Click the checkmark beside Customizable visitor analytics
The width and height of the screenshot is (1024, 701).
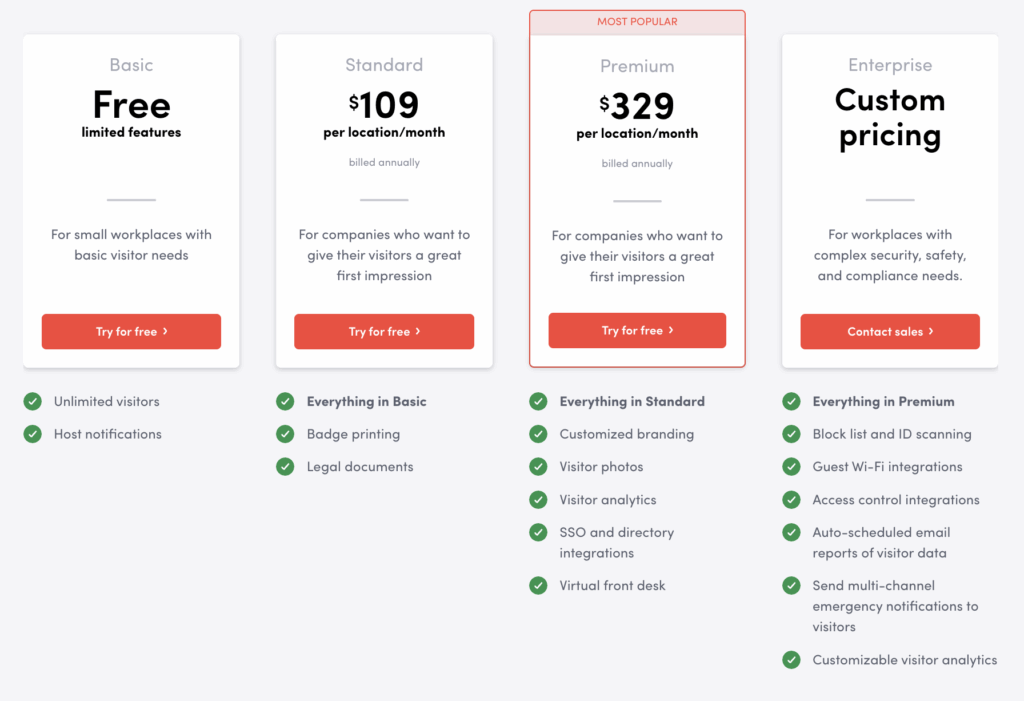[792, 660]
